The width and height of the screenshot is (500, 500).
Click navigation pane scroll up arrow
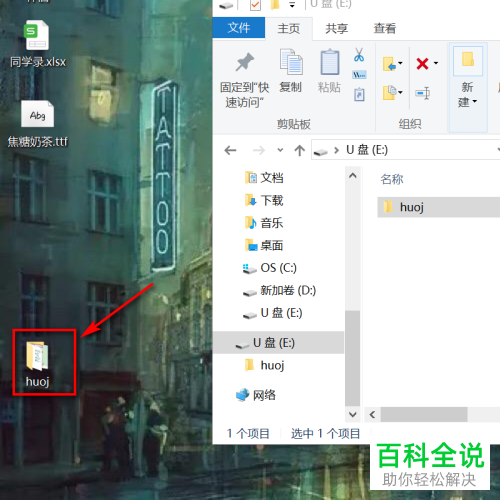[x=353, y=176]
